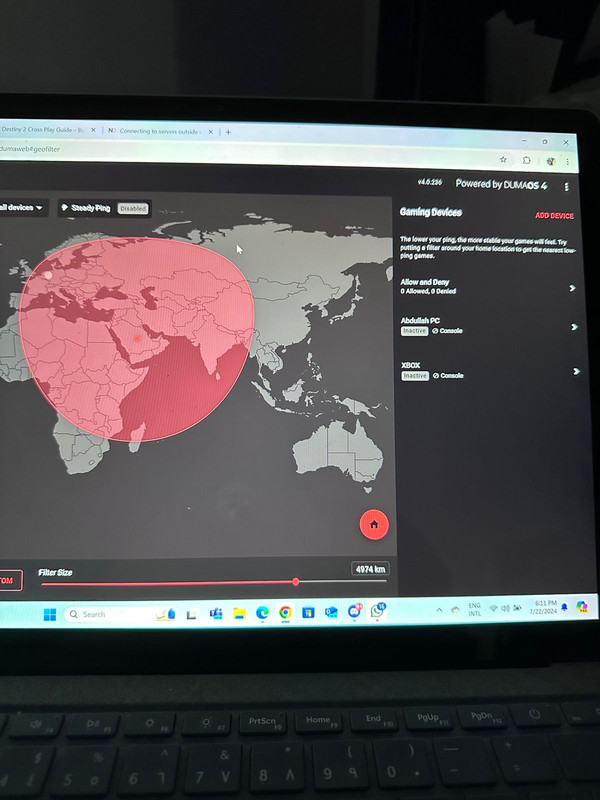Click the 0 Allowed, 0 Denied text
This screenshot has width=600, height=800.
pyautogui.click(x=429, y=291)
